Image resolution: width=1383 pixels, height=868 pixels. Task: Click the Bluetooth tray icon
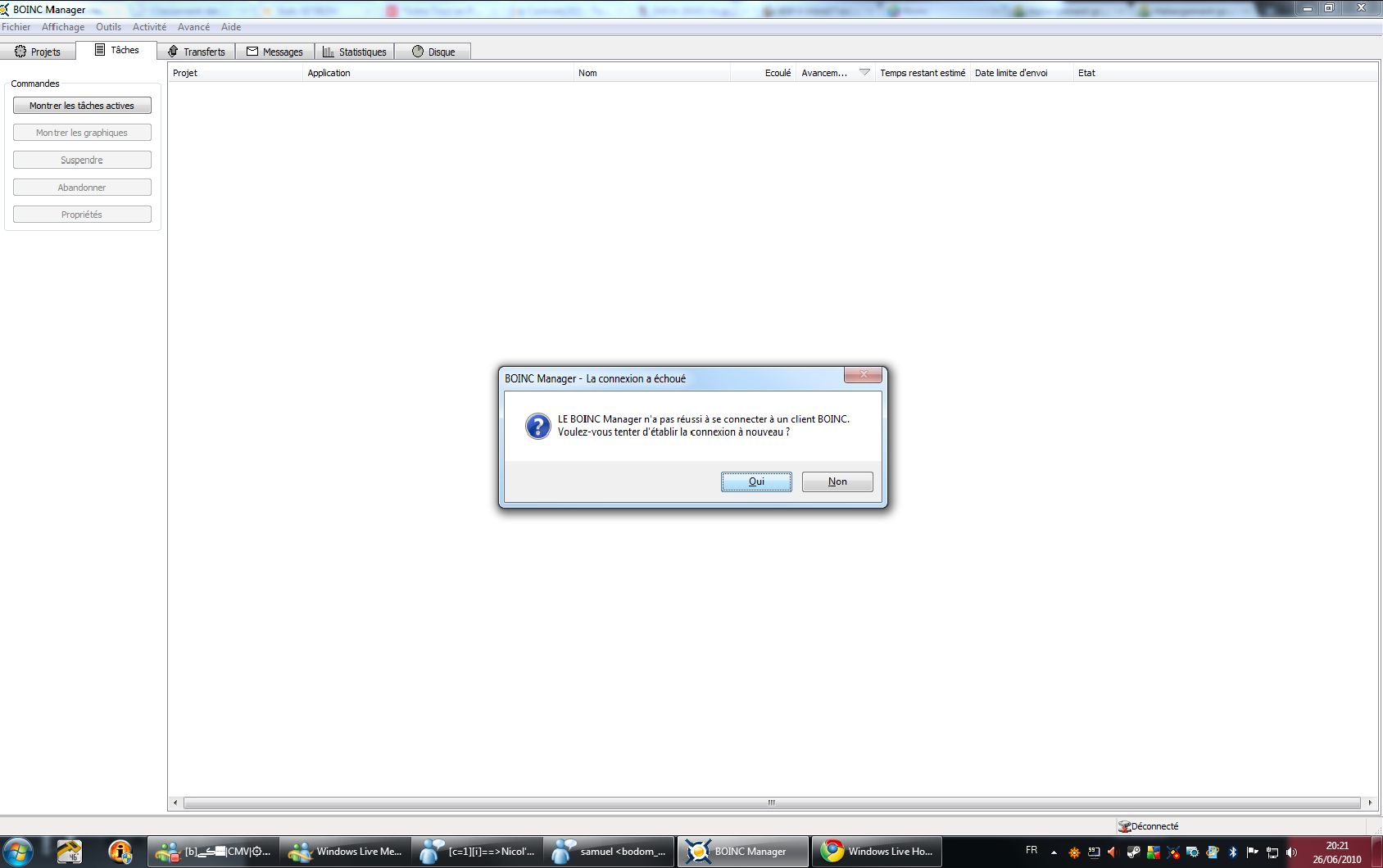coord(1232,852)
